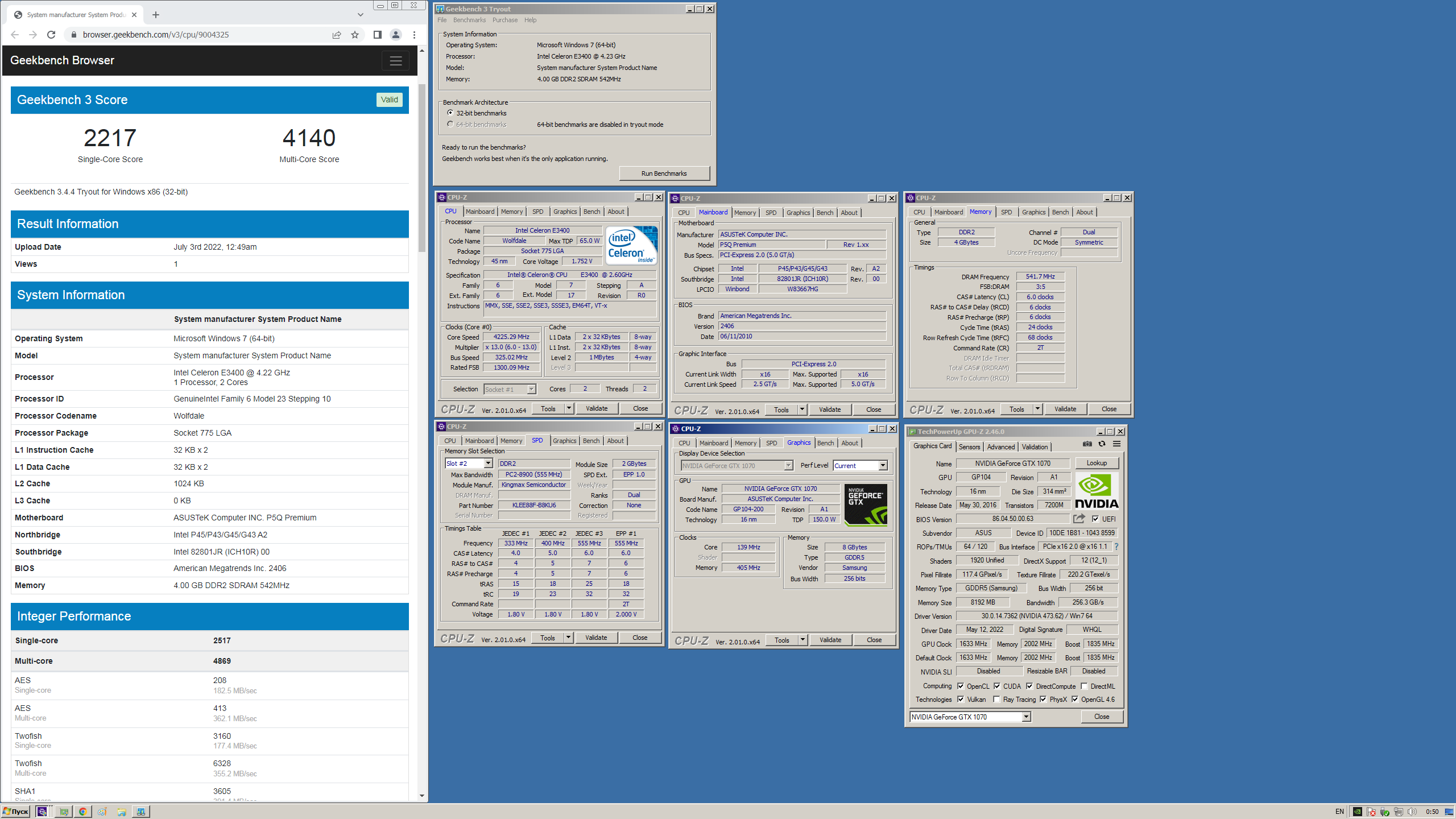Toggle the Chrome side panel icon
This screenshot has height=819, width=1456.
(x=377, y=35)
